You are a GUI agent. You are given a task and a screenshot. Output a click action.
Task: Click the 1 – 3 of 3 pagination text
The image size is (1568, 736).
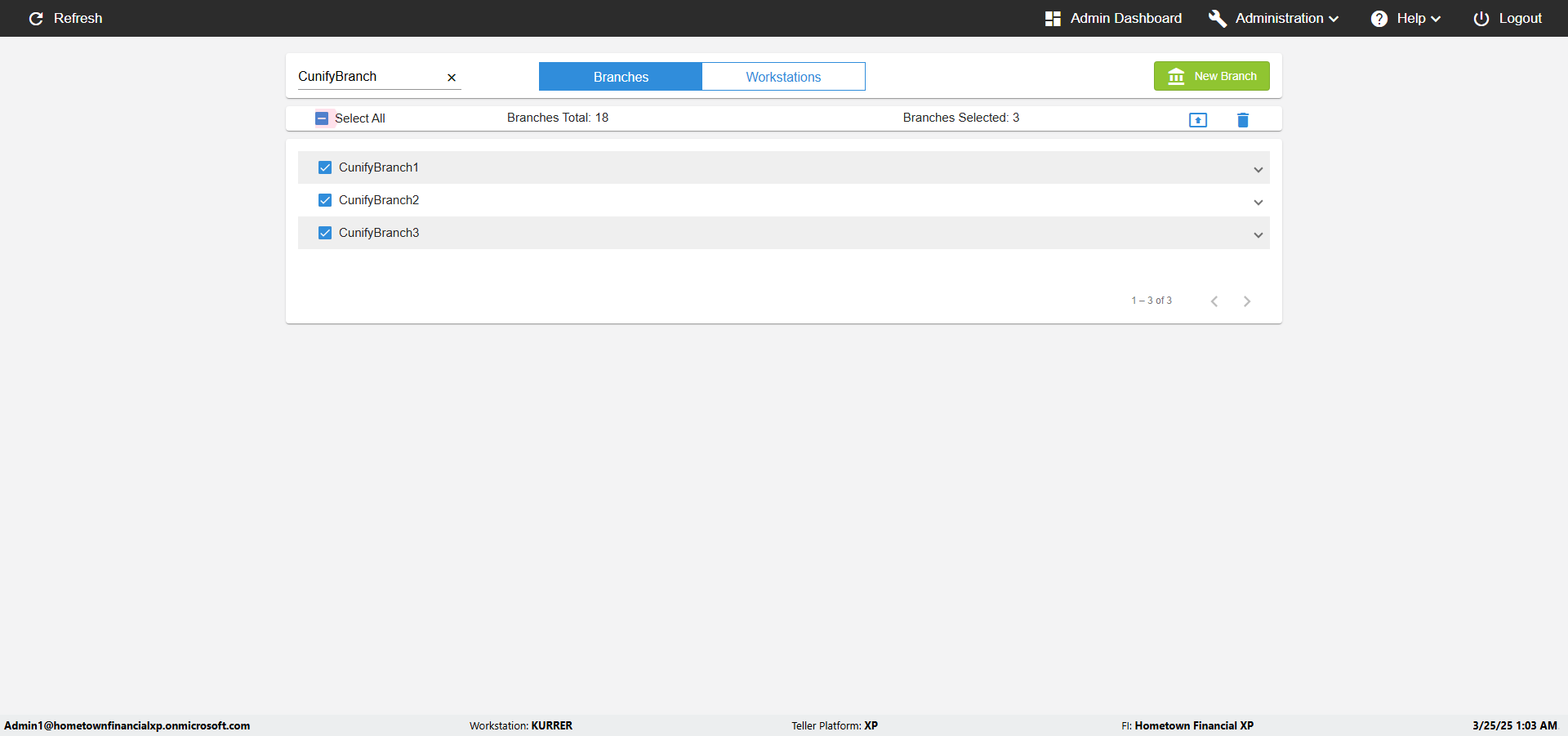point(1151,301)
